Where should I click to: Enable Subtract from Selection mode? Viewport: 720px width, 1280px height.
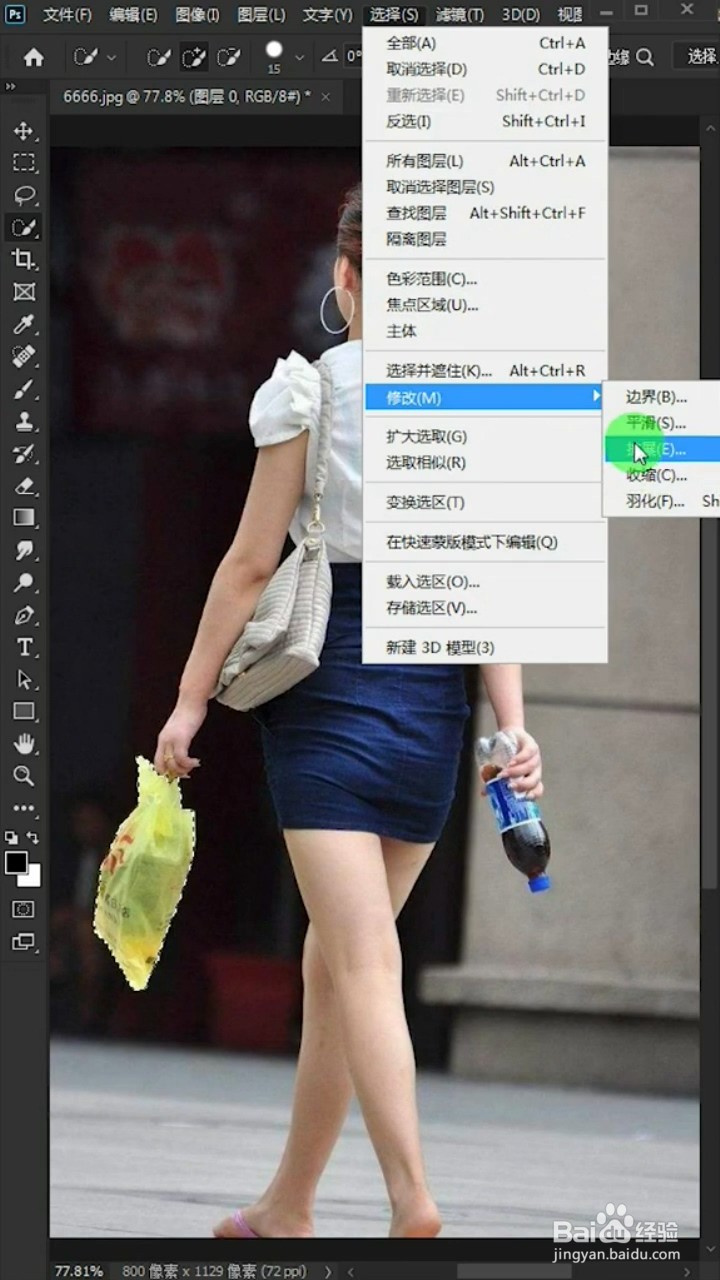pyautogui.click(x=229, y=57)
